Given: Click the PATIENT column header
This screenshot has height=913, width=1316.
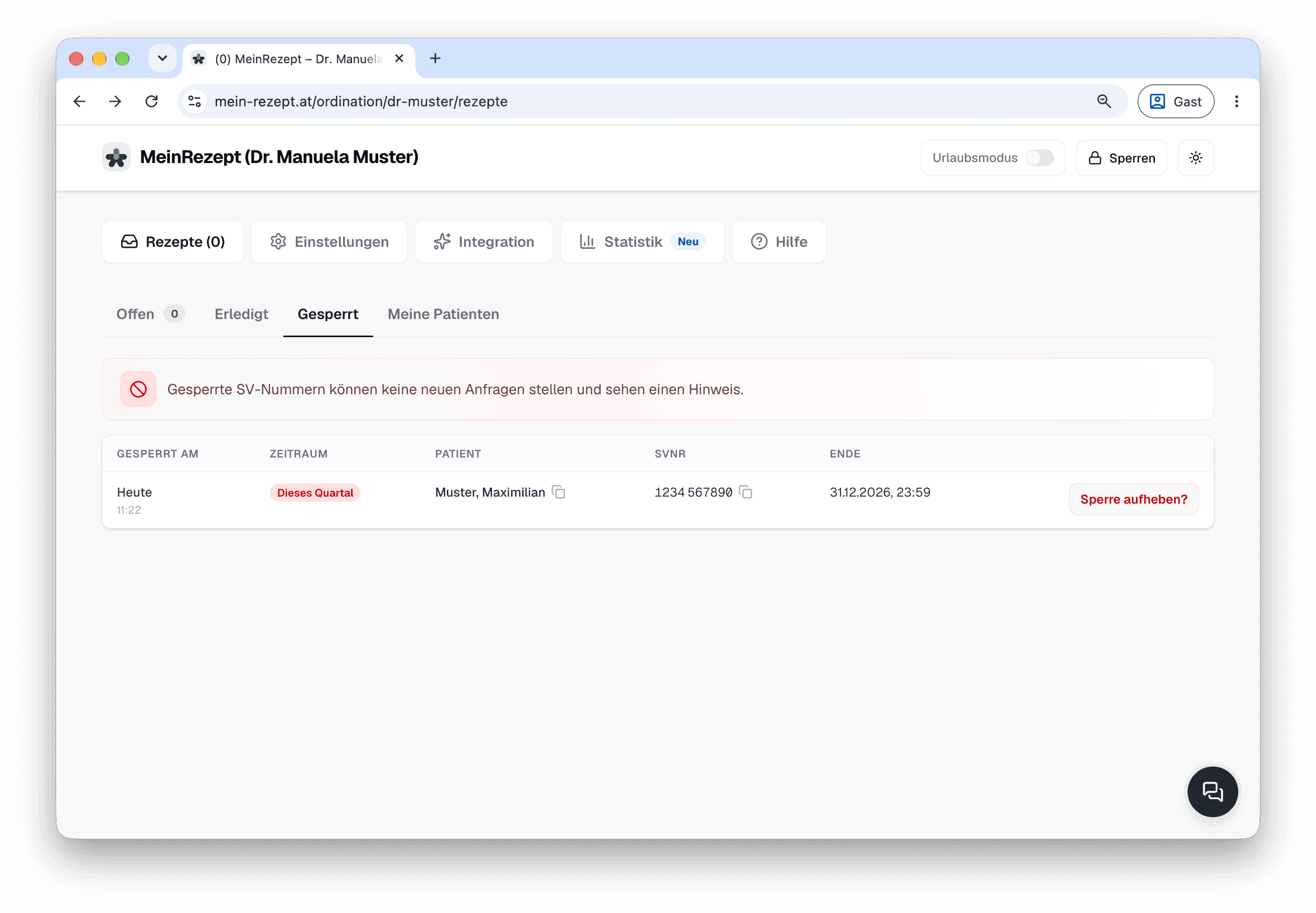Looking at the screenshot, I should 457,453.
